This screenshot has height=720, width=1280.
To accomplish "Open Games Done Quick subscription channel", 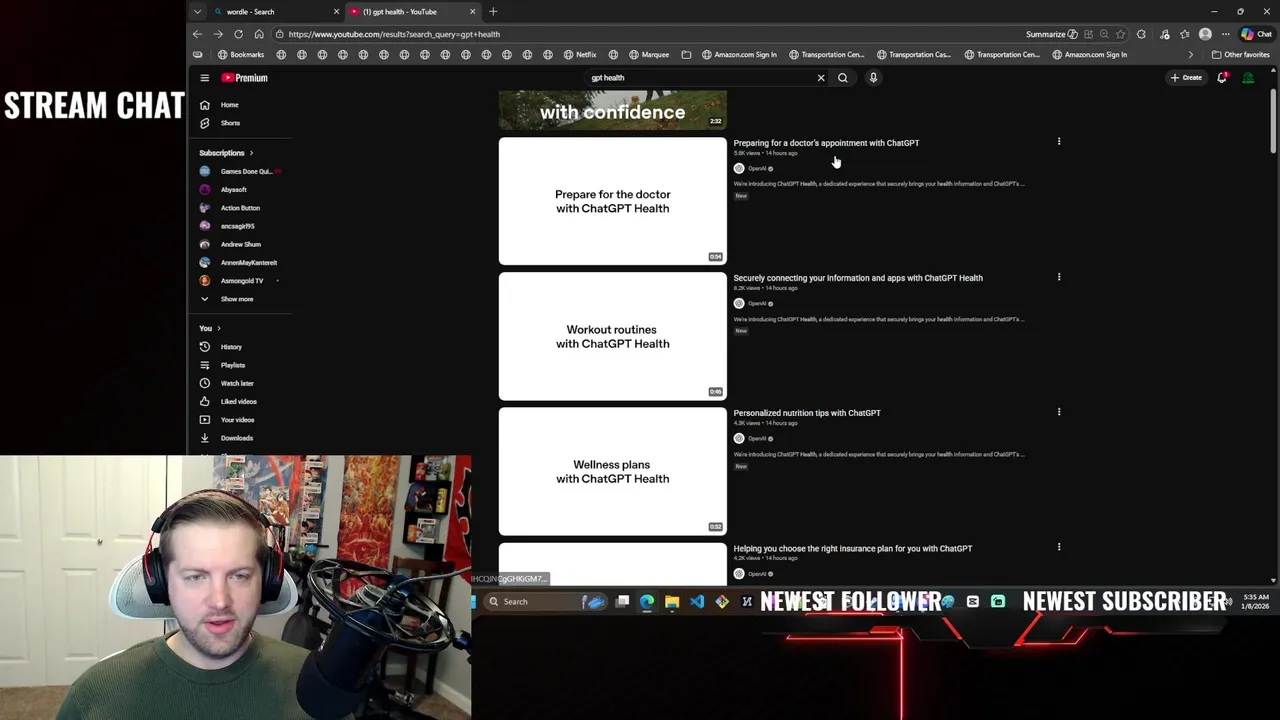I will click(x=244, y=171).
